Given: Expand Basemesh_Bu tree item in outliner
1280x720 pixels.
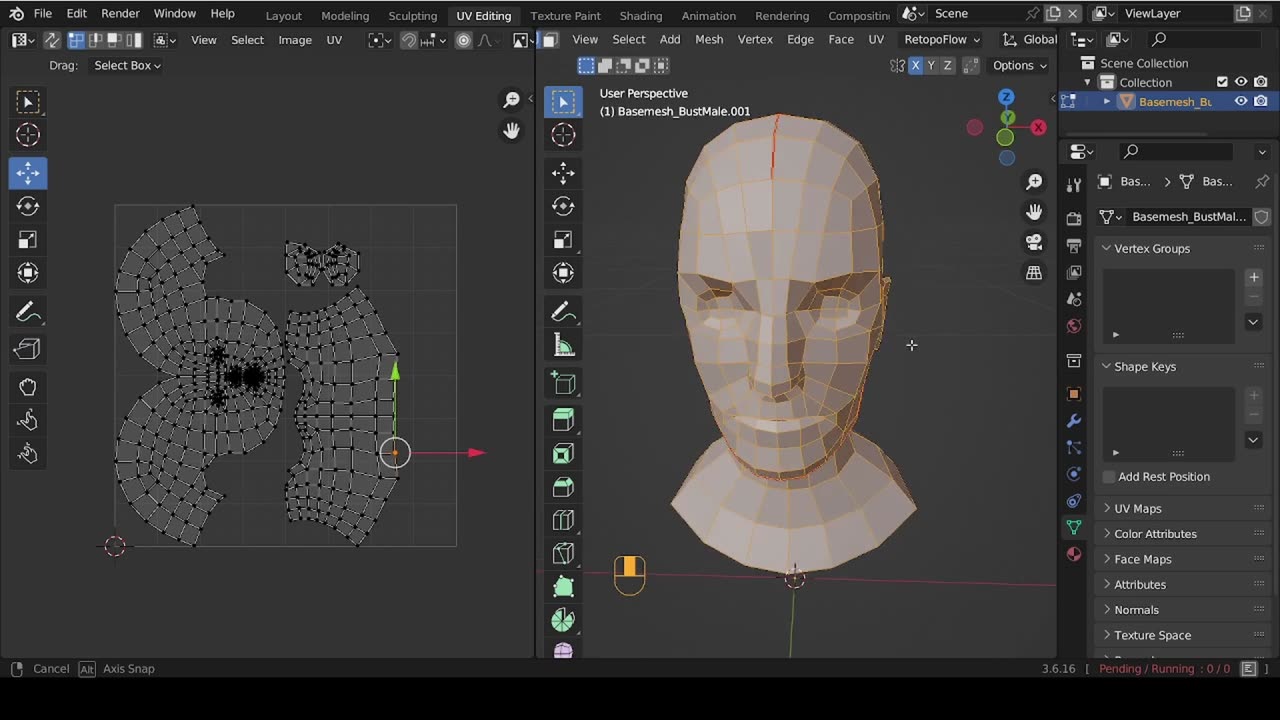Looking at the screenshot, I should tap(1107, 102).
